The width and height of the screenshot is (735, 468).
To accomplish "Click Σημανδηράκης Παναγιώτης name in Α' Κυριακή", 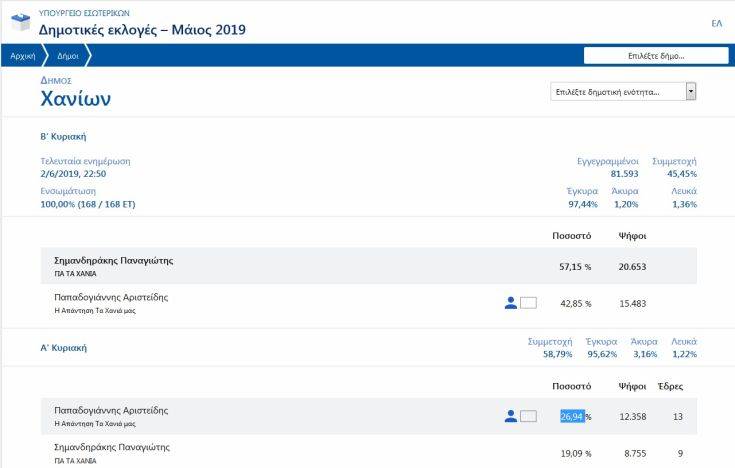I will (112, 447).
